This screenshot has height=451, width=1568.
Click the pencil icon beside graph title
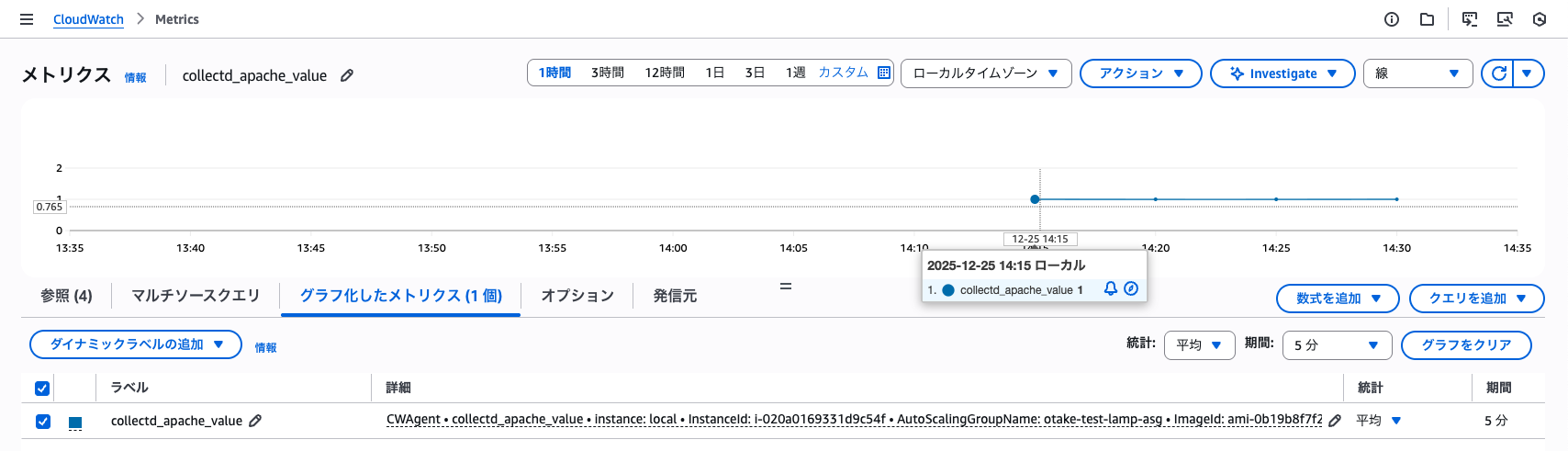click(x=347, y=75)
